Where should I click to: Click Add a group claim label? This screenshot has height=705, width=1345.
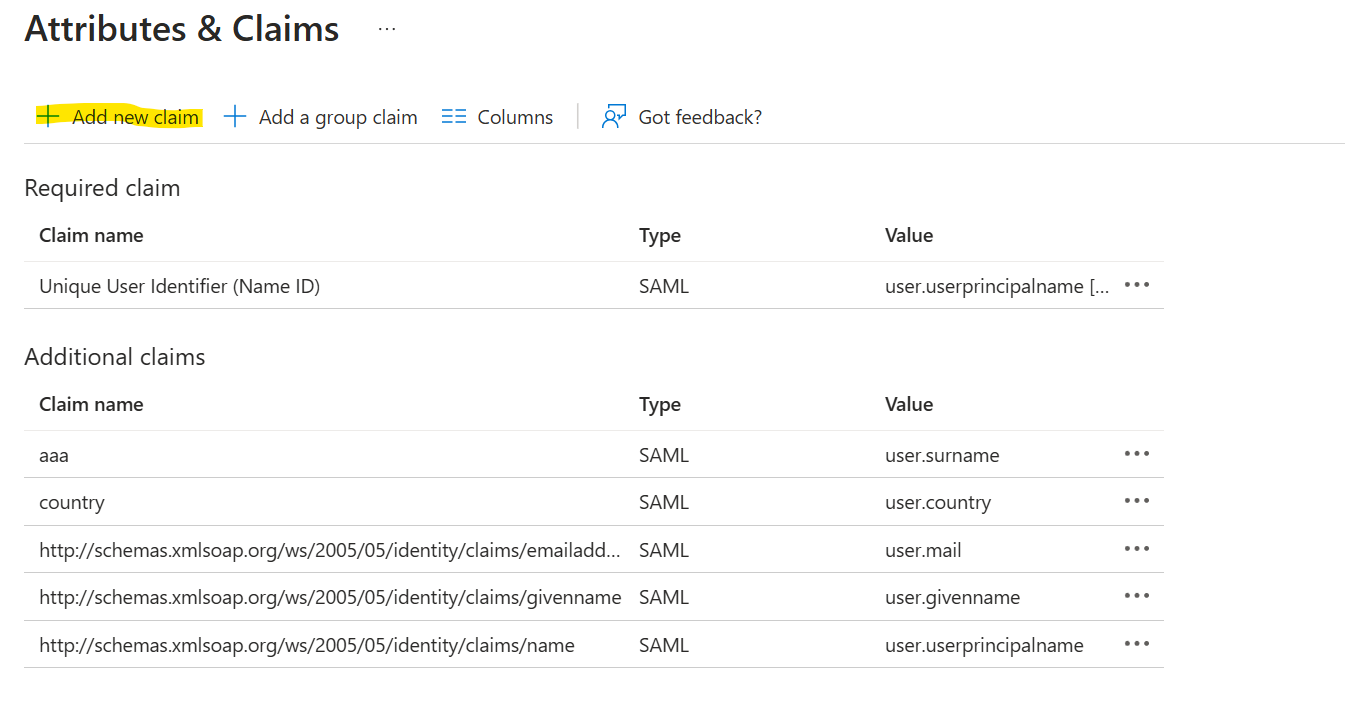point(338,117)
